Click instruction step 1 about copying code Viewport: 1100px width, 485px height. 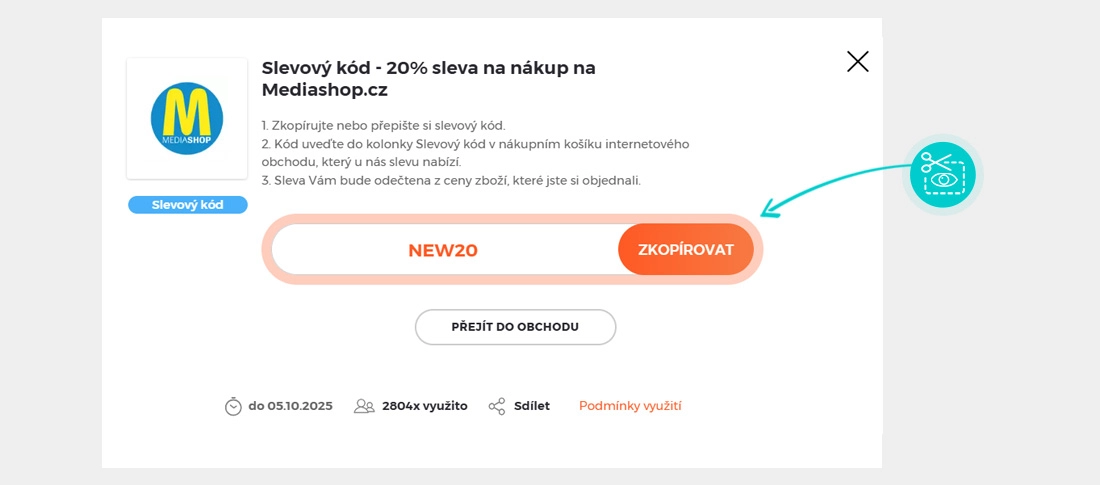coord(384,126)
